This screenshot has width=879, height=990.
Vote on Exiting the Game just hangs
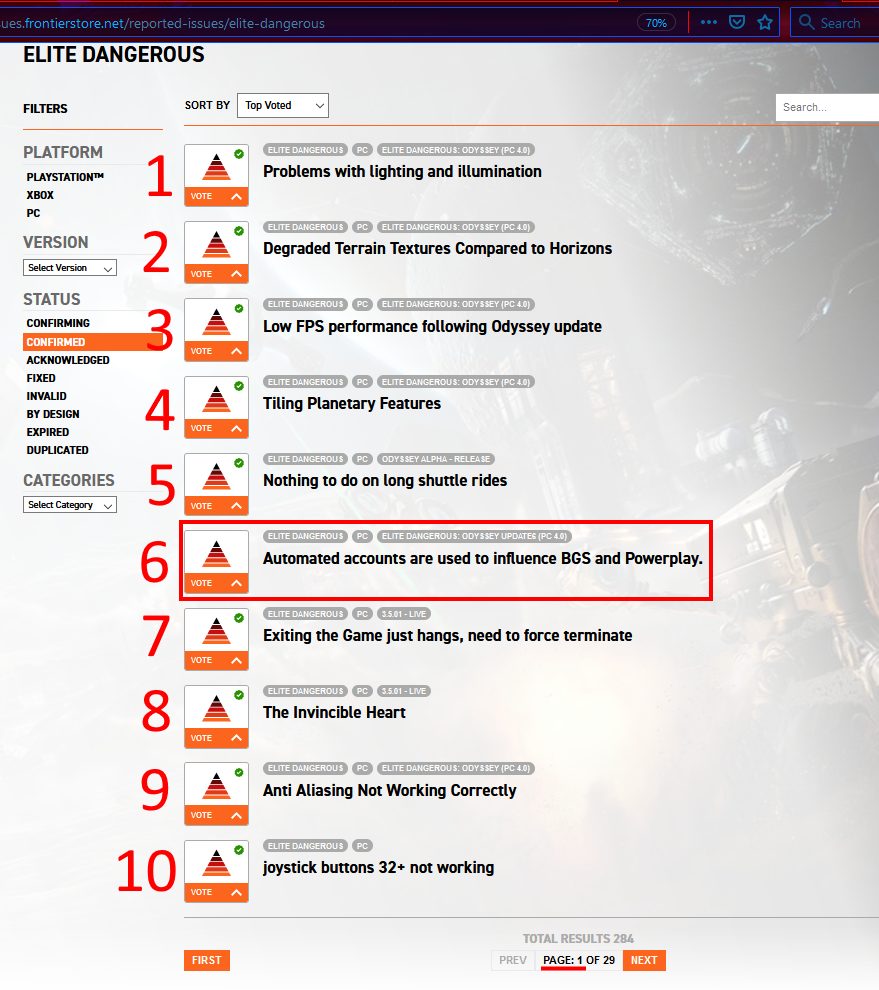[x=217, y=660]
